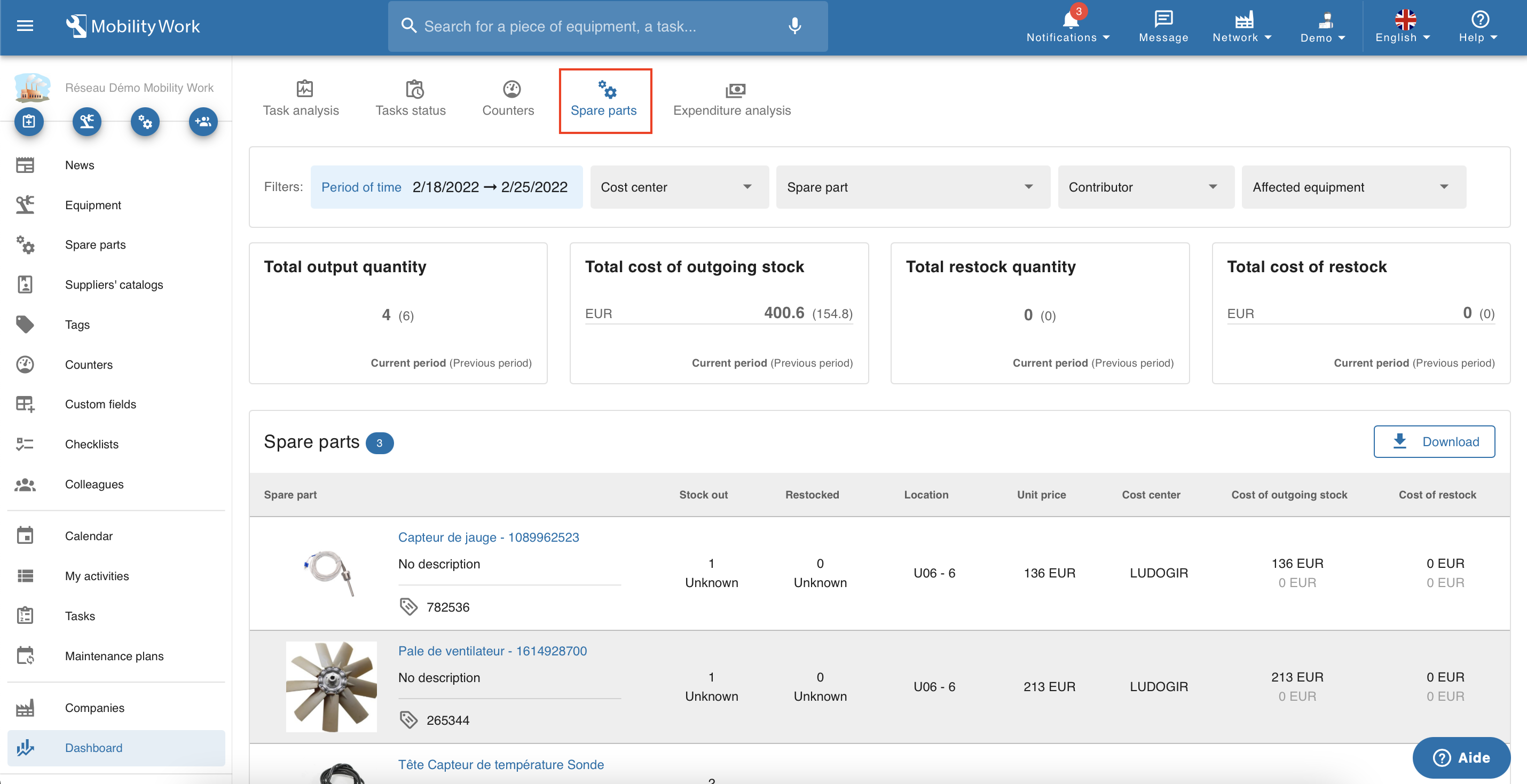Click the Custom fields sidebar icon
This screenshot has height=784, width=1527.
click(25, 404)
